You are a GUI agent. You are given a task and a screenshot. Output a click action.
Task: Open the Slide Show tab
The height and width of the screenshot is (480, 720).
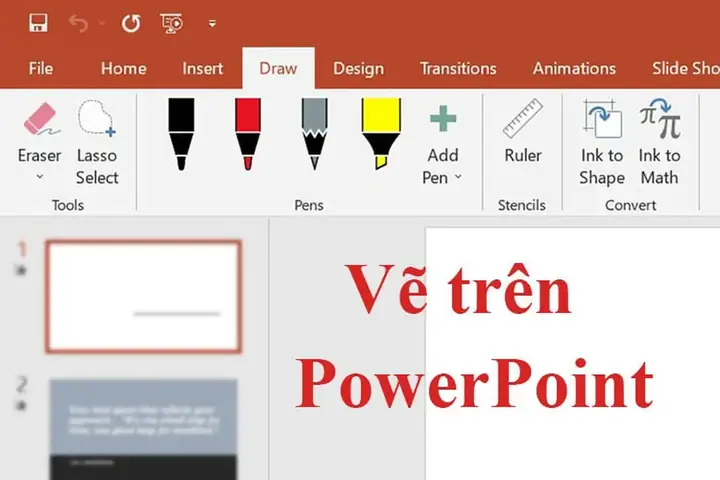pos(686,68)
